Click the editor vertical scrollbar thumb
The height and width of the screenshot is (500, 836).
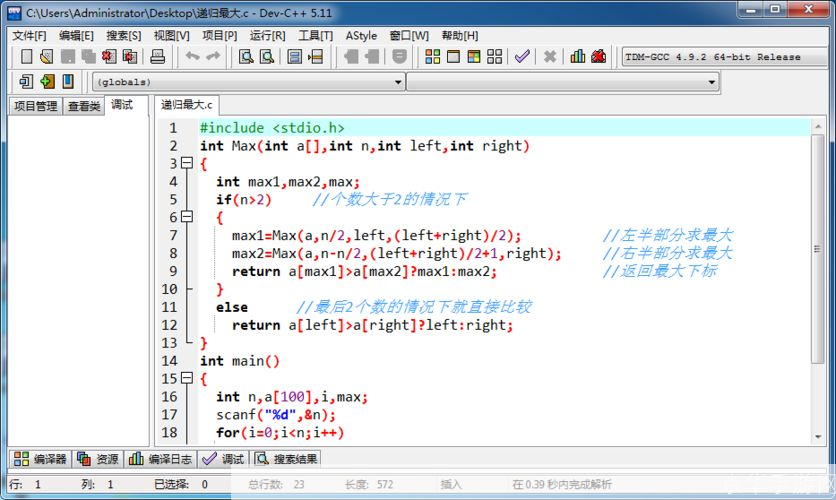coord(817,248)
